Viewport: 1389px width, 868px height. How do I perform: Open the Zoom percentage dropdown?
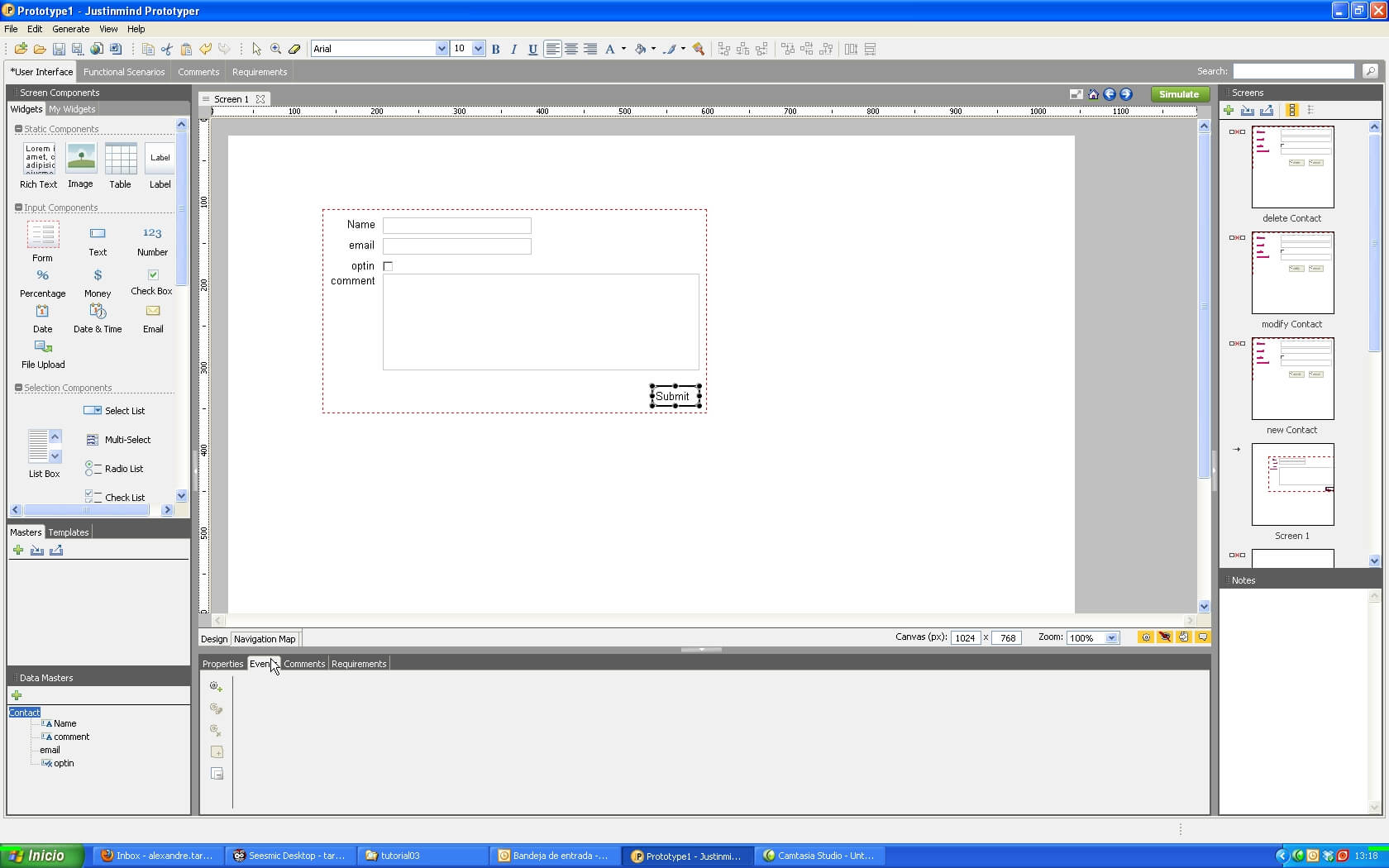pos(1110,637)
